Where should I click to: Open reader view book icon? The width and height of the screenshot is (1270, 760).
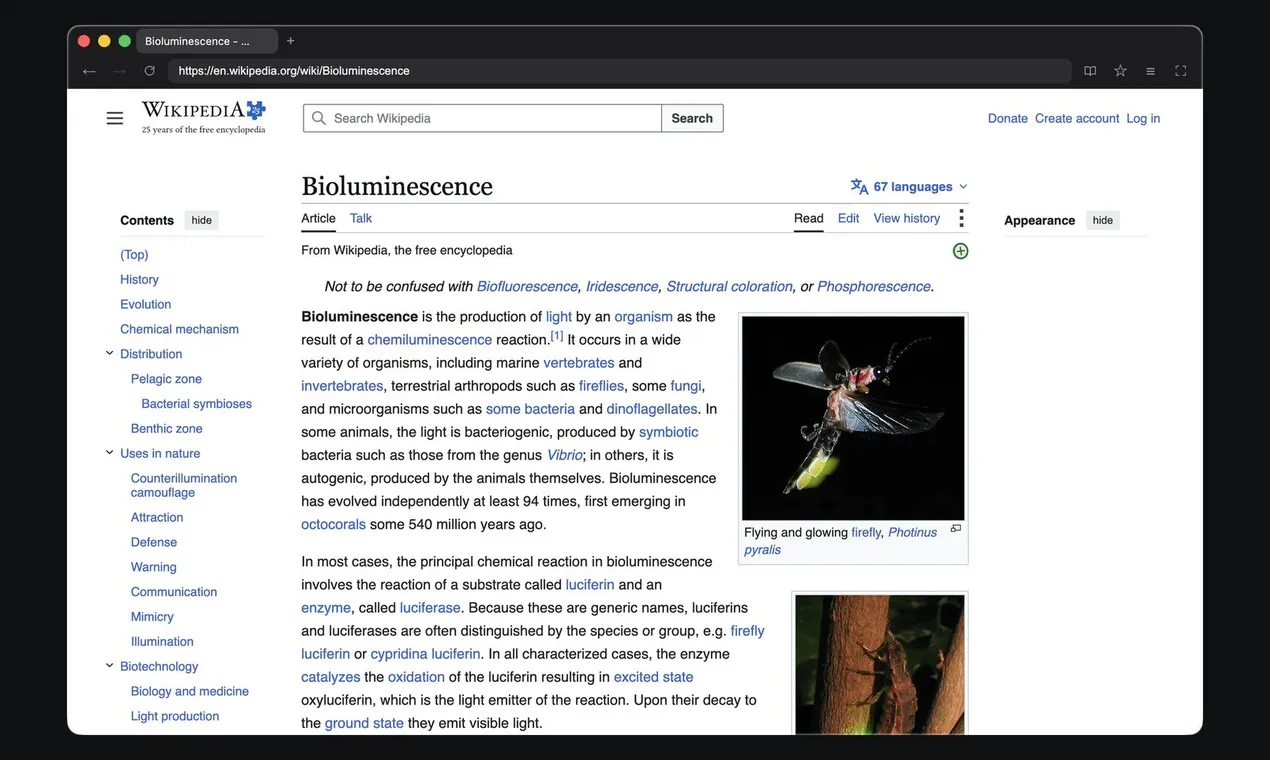(1090, 71)
